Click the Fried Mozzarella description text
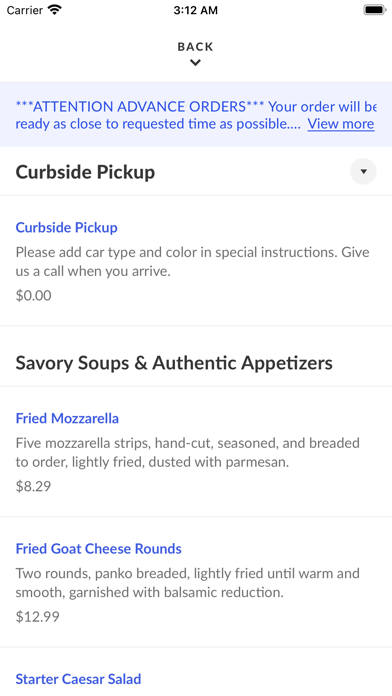Screen dimensions: 392x696 coord(187,452)
